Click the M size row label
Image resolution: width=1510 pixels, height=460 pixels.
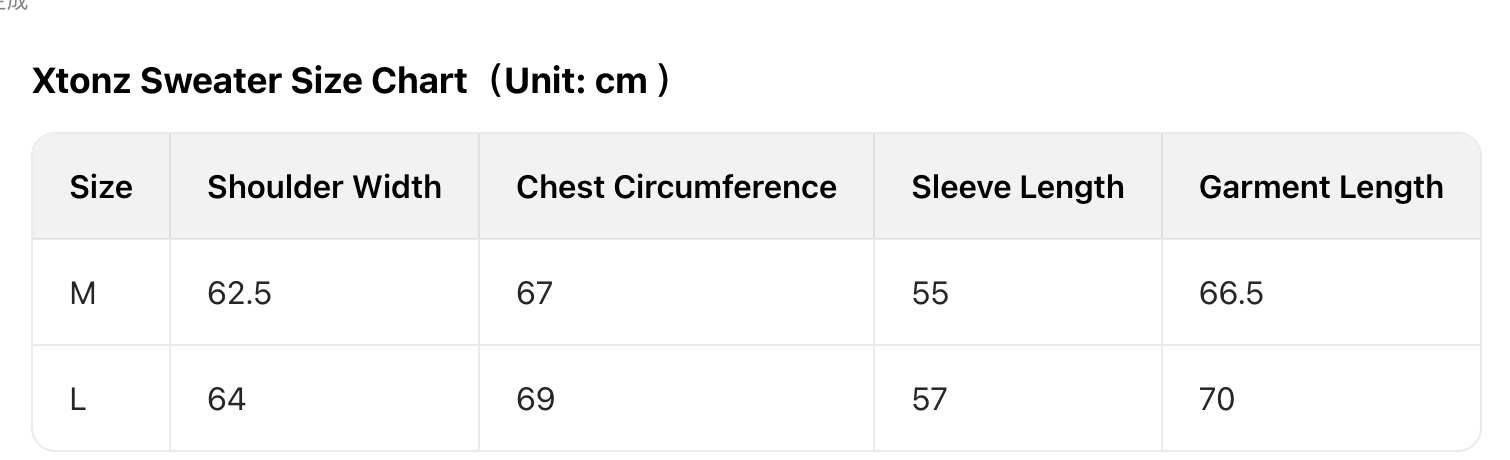(83, 293)
